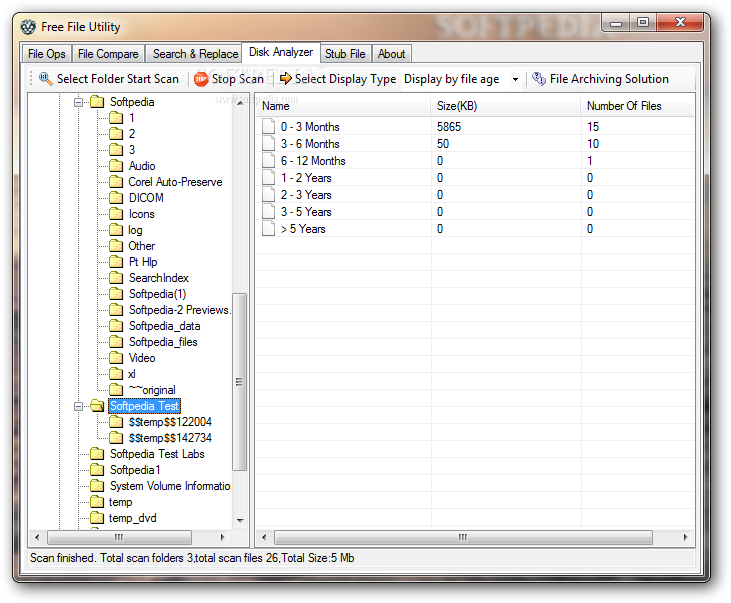Click the file icon beside 2 - 3 Years
The width and height of the screenshot is (731, 603).
tap(268, 194)
